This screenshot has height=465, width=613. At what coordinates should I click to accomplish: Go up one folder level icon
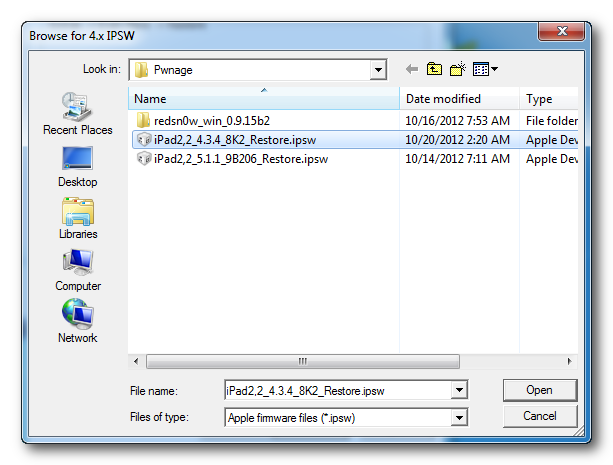[x=434, y=69]
